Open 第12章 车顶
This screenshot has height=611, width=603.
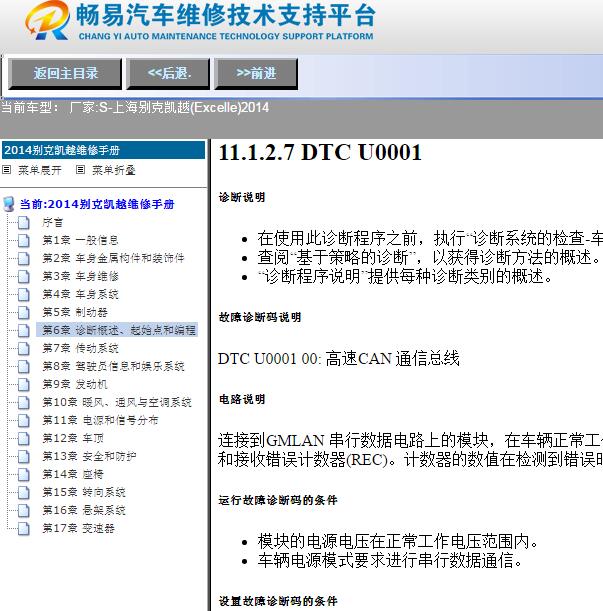[x=73, y=438]
